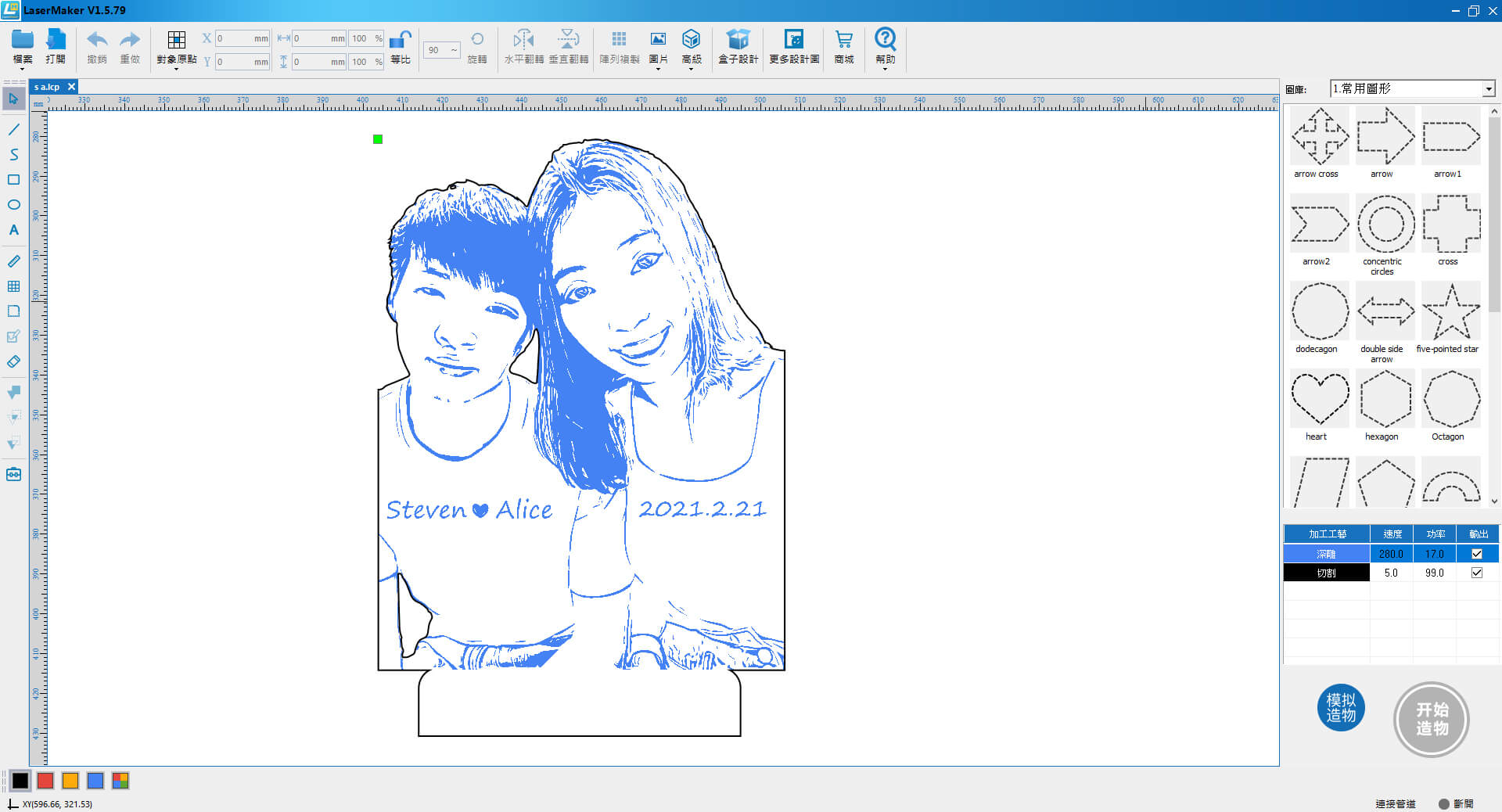Expand the help menu arrow
Image resolution: width=1502 pixels, height=812 pixels.
click(x=885, y=70)
